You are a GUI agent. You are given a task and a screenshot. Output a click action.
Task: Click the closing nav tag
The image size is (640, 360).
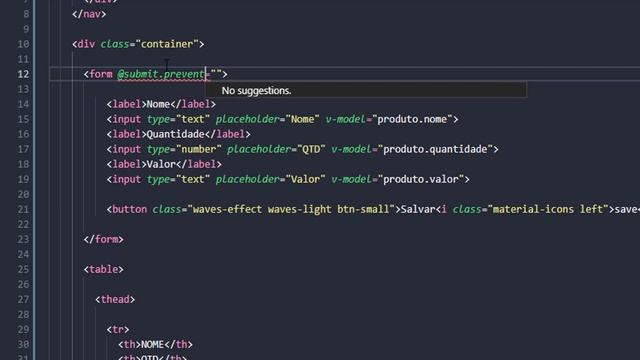[89, 14]
